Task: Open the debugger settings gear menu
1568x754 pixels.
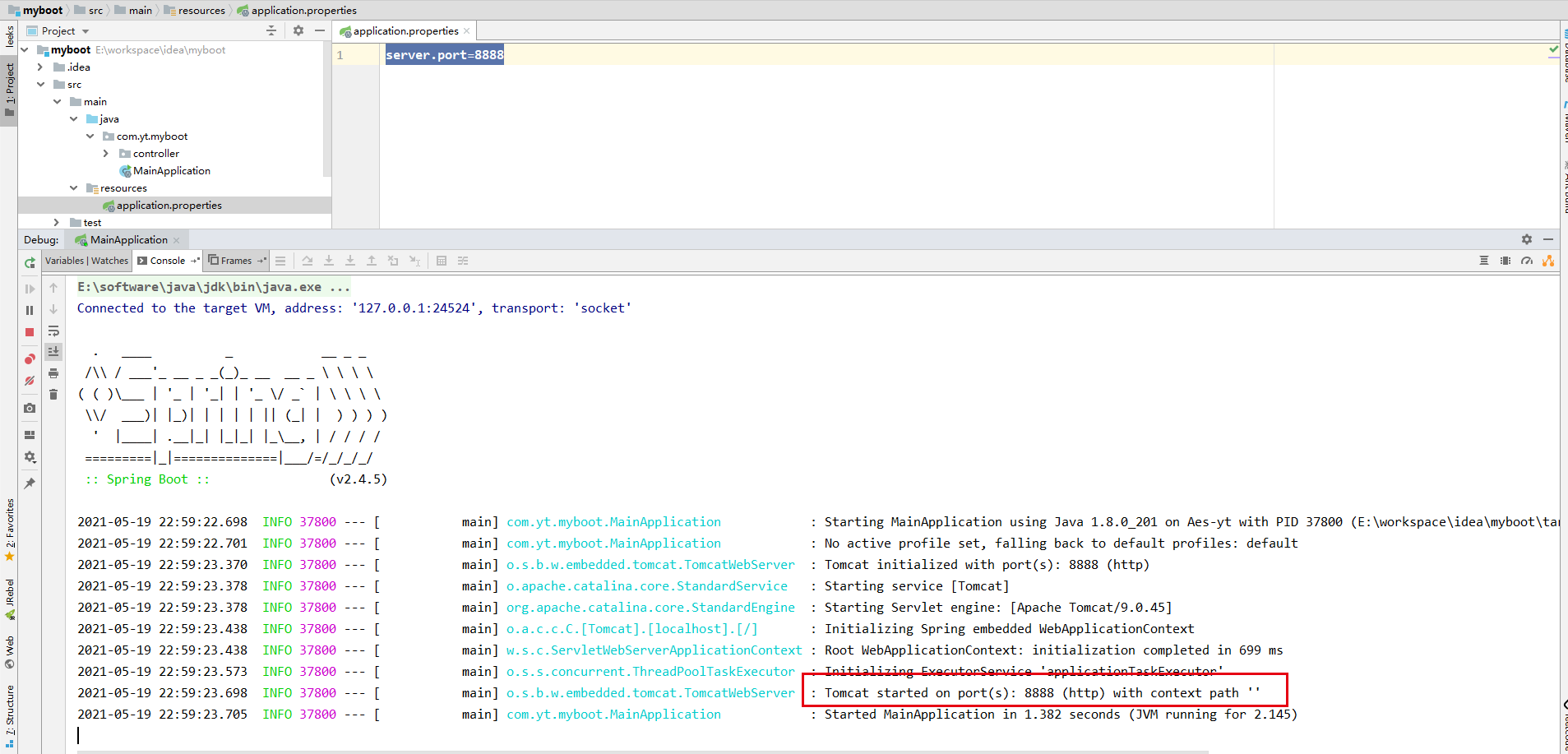Action: [30, 457]
